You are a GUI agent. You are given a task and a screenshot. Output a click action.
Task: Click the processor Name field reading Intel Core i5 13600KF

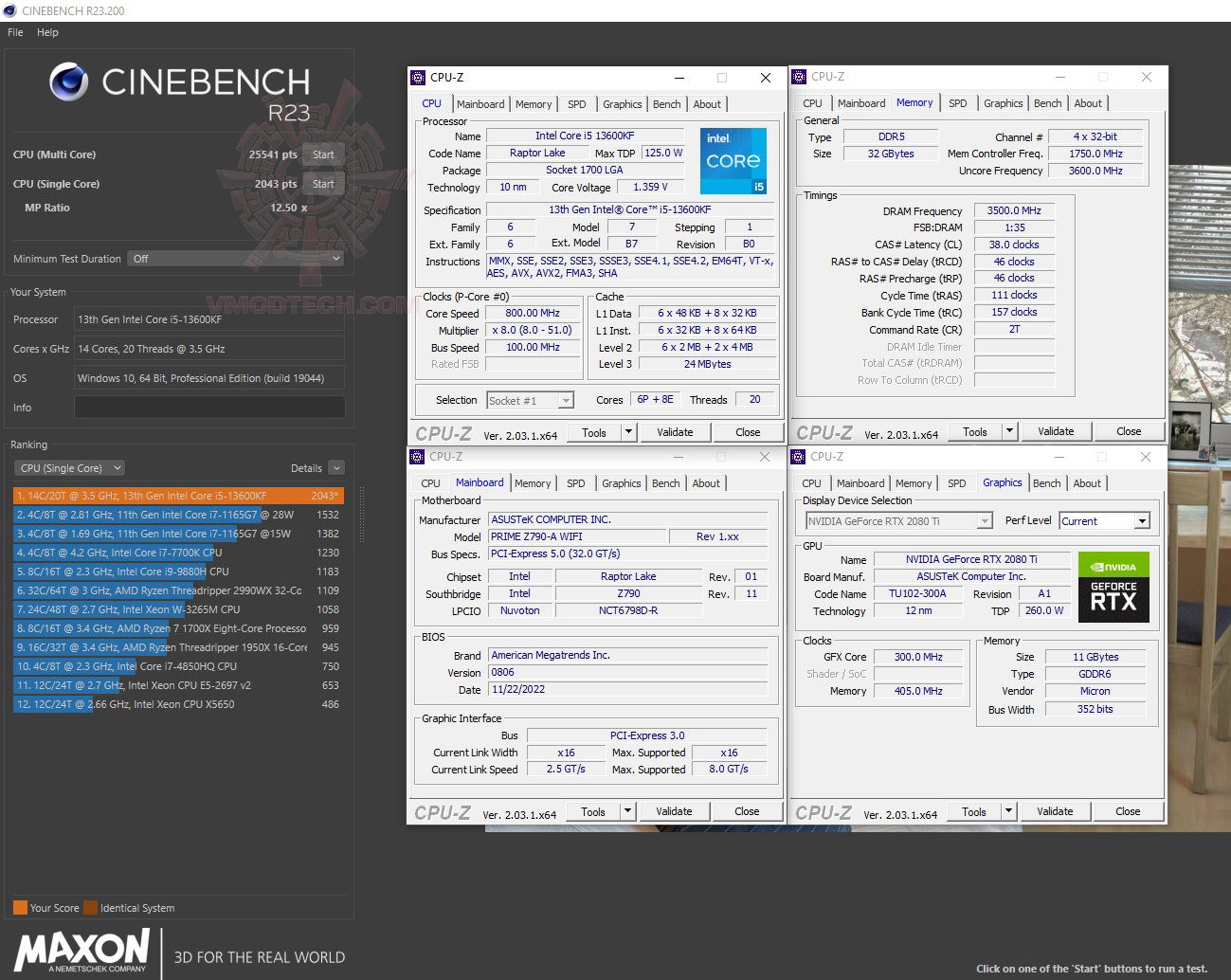[585, 136]
